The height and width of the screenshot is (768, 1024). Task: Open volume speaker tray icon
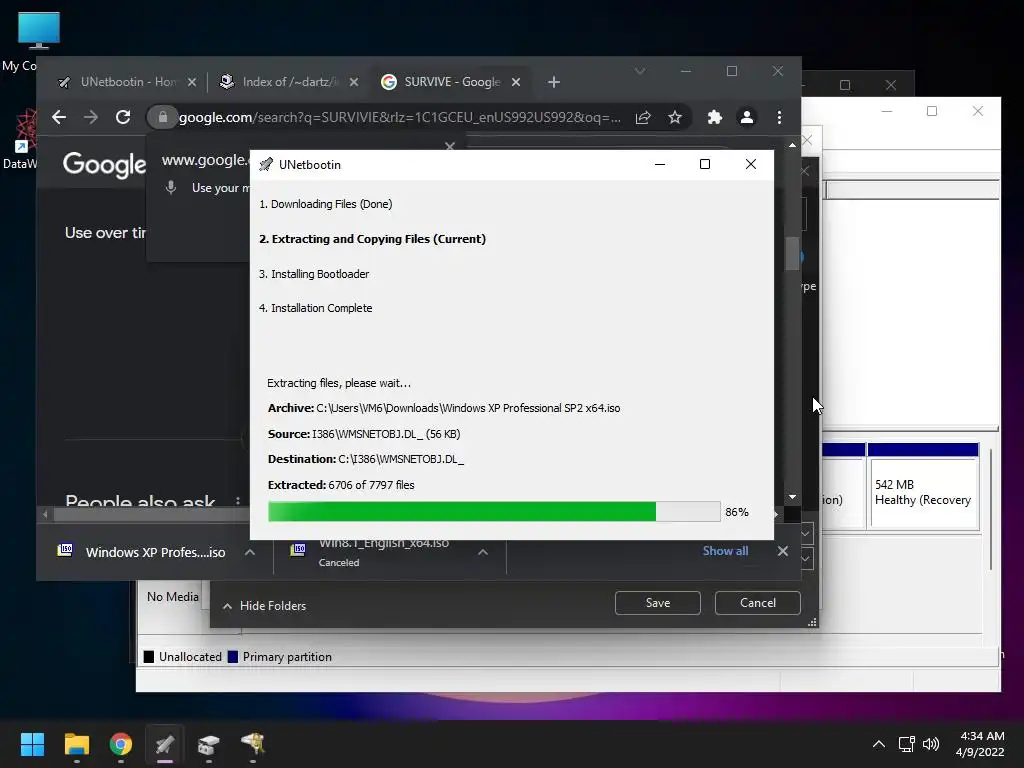[x=931, y=744]
